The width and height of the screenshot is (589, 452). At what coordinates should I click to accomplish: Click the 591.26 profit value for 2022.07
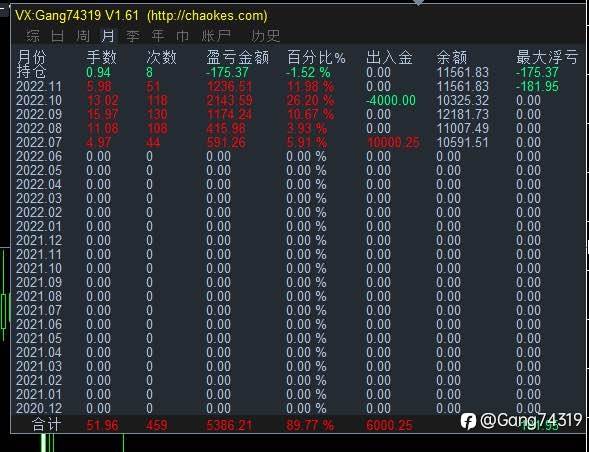[226, 142]
